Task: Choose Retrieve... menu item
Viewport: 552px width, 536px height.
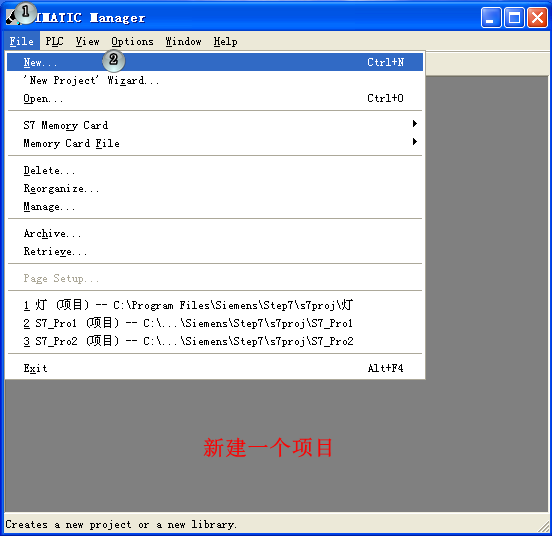Action: (x=215, y=251)
